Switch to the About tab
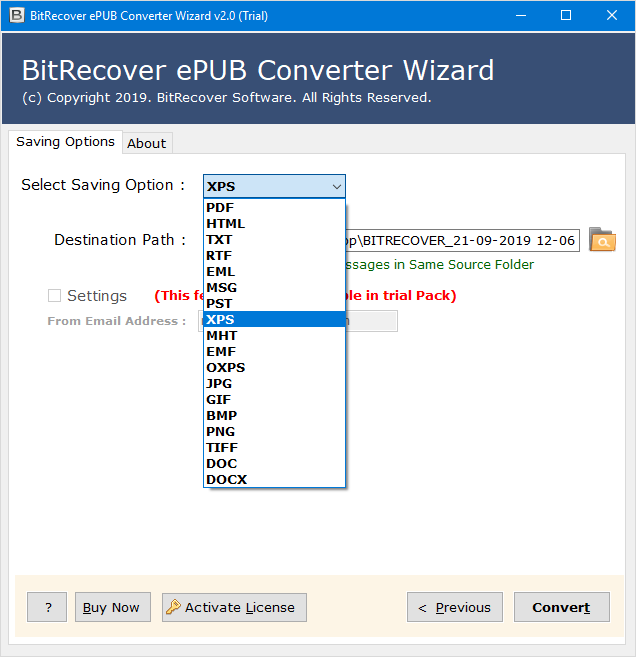The image size is (636, 657). pyautogui.click(x=147, y=143)
